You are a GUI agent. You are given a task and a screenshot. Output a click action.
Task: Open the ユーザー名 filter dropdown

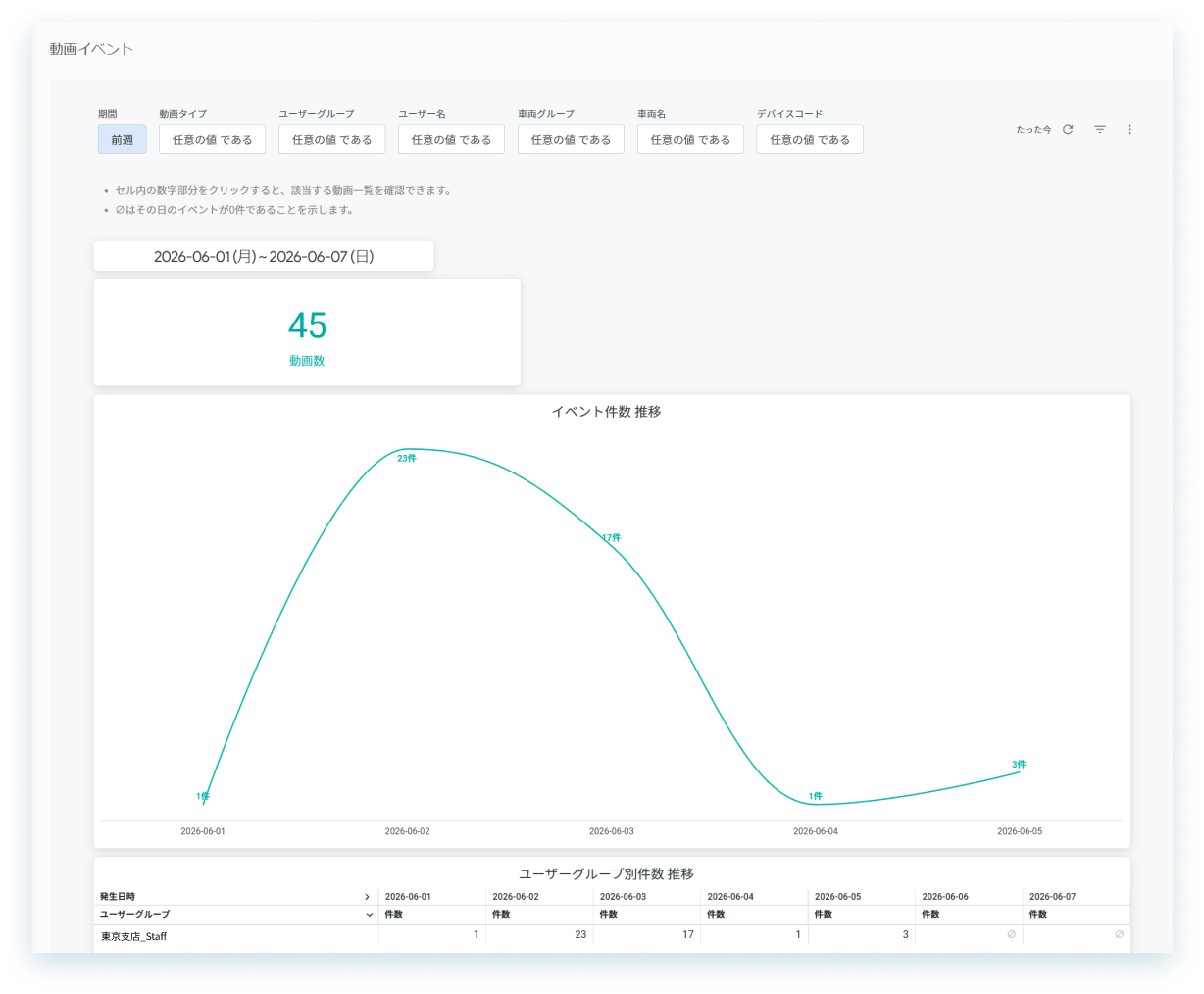(x=451, y=139)
